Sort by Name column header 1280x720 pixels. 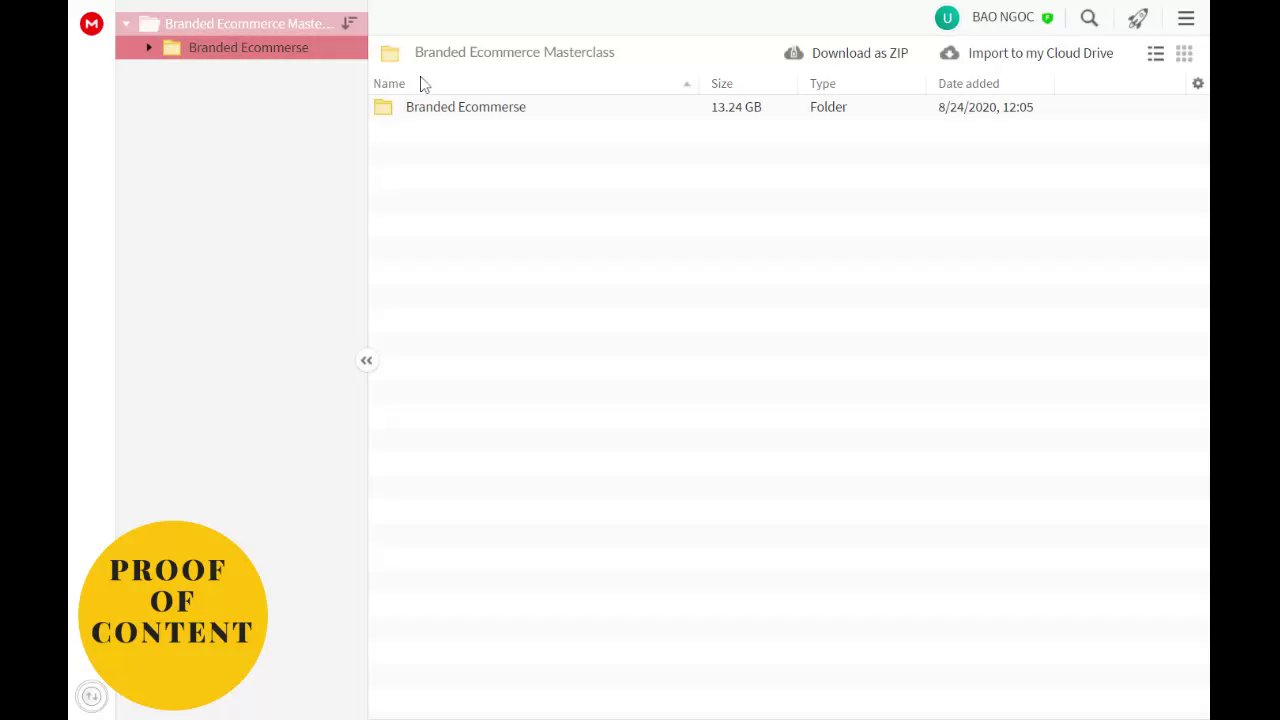(389, 84)
